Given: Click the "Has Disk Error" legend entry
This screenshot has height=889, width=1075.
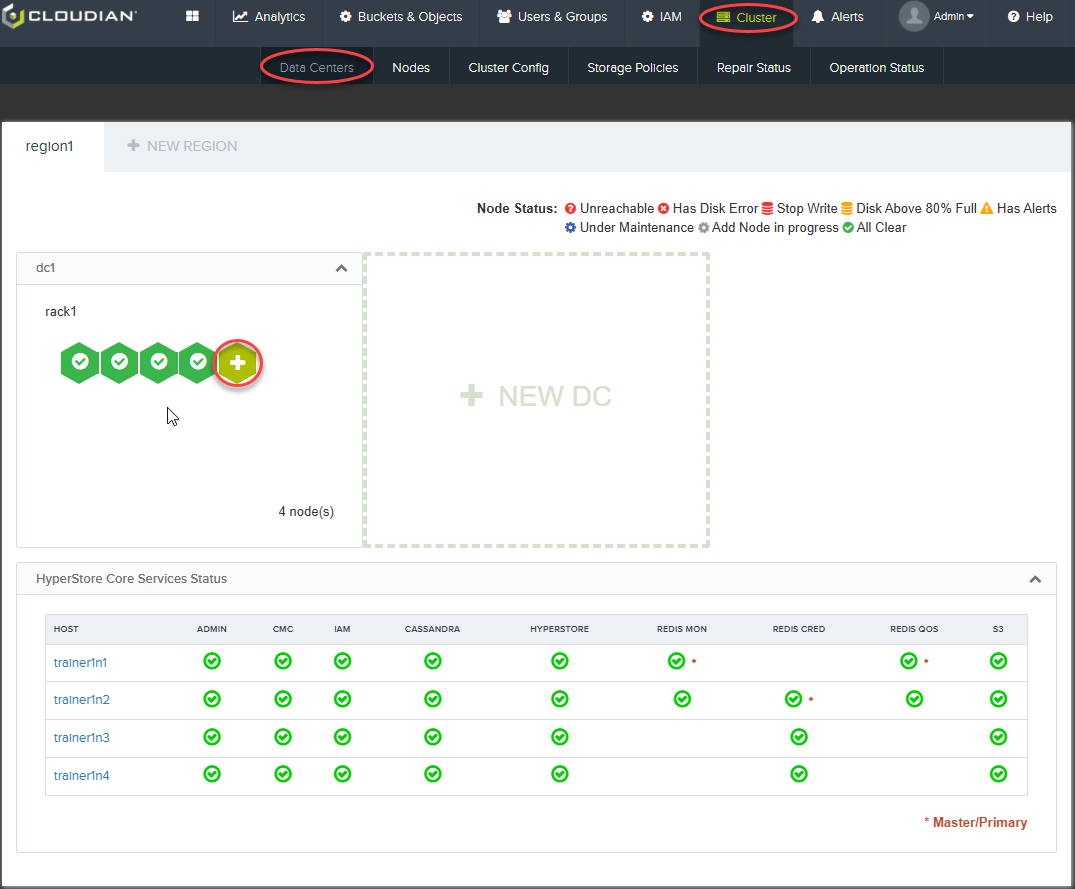Looking at the screenshot, I should pos(708,208).
